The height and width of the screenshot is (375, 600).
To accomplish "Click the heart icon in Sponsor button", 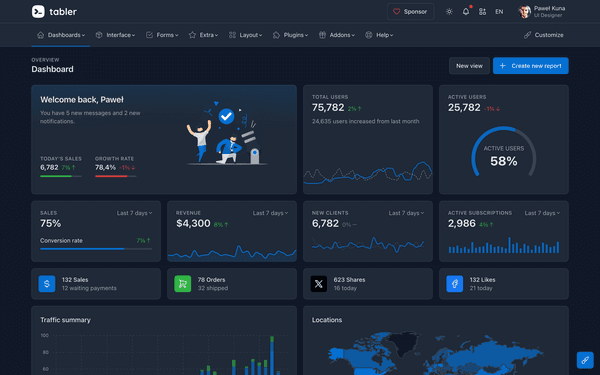I will pos(397,11).
